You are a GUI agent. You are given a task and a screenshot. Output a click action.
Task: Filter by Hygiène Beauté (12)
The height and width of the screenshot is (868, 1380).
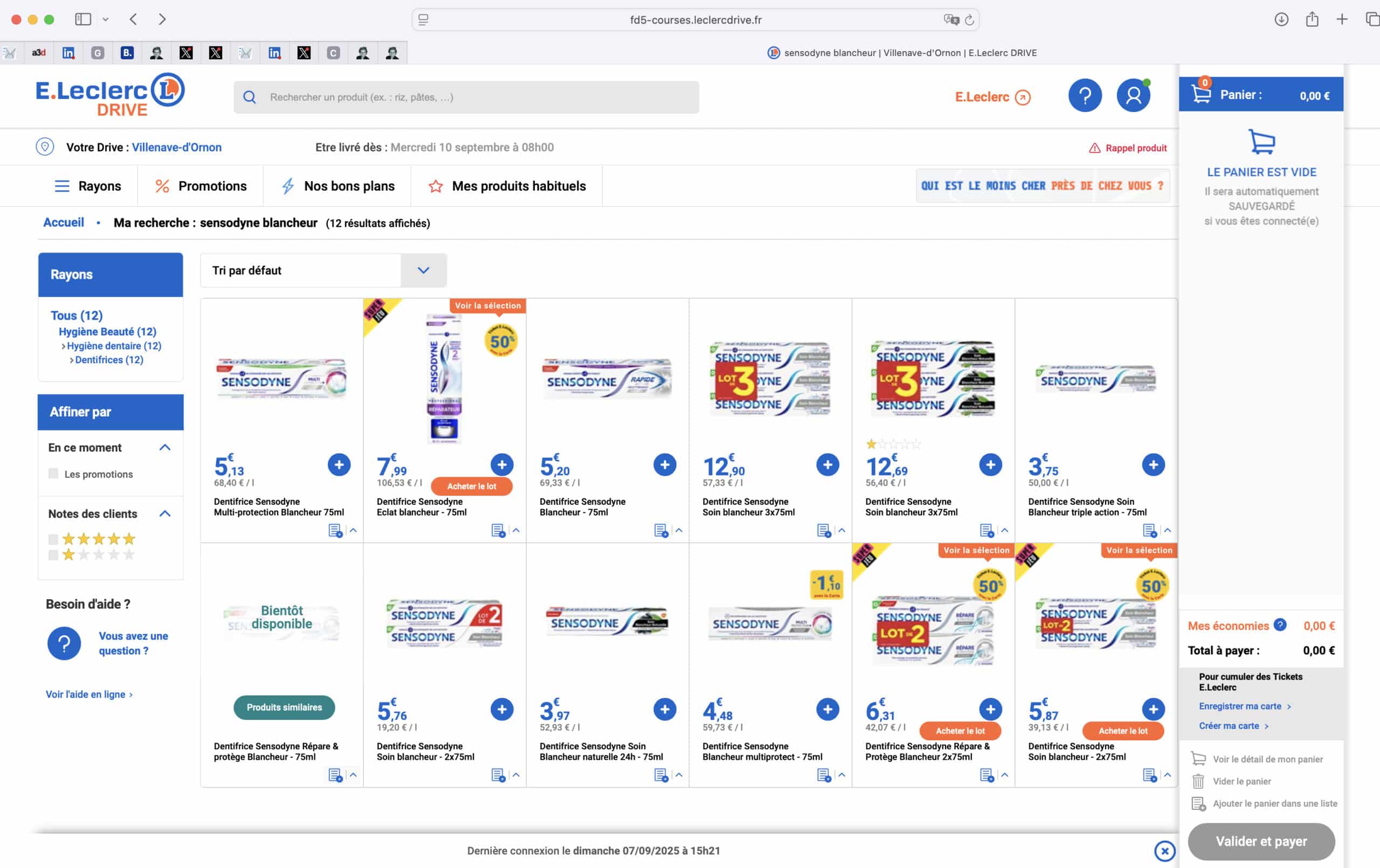107,332
